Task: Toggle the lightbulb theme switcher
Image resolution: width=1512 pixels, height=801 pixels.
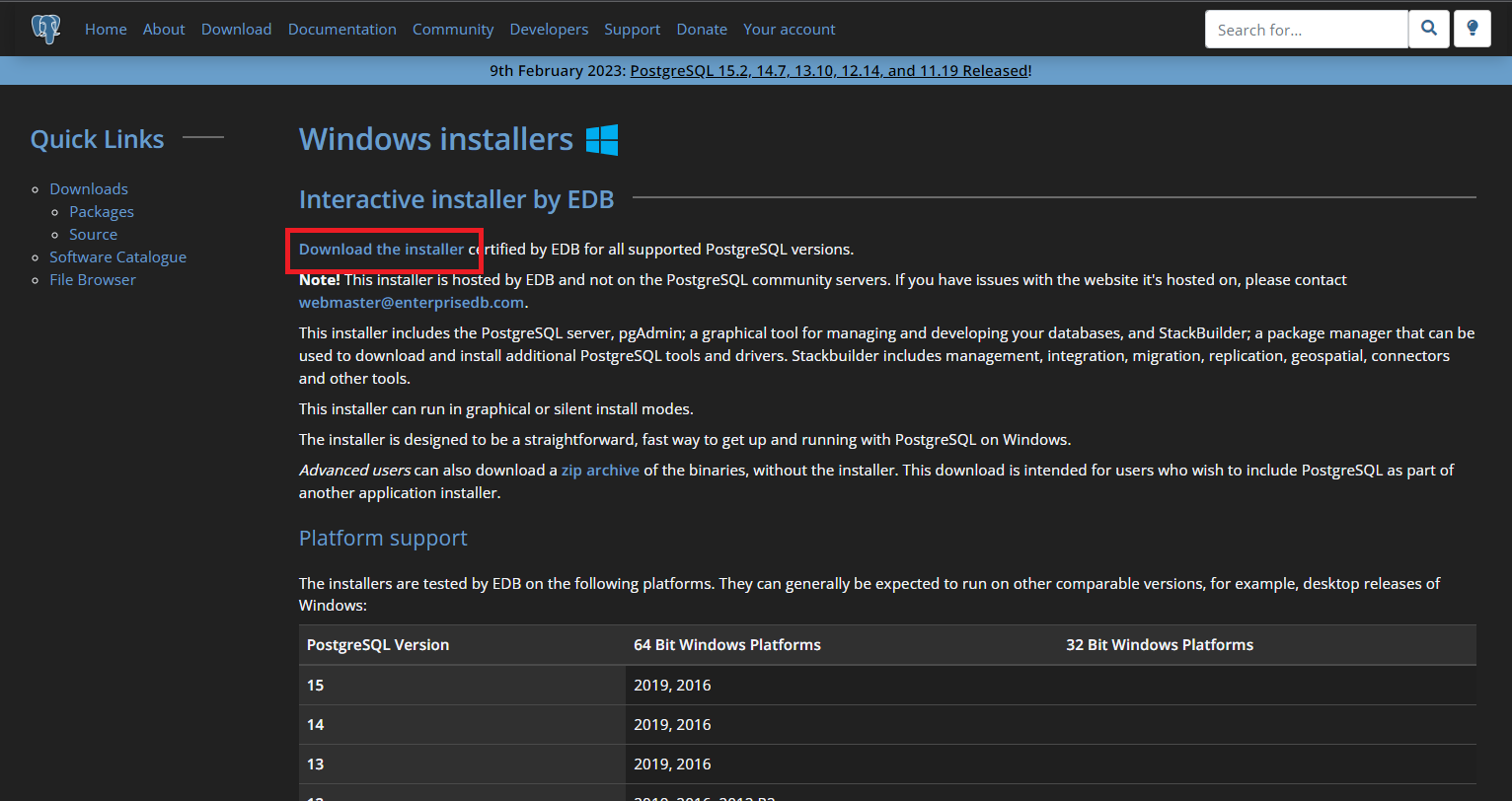Action: [1472, 29]
